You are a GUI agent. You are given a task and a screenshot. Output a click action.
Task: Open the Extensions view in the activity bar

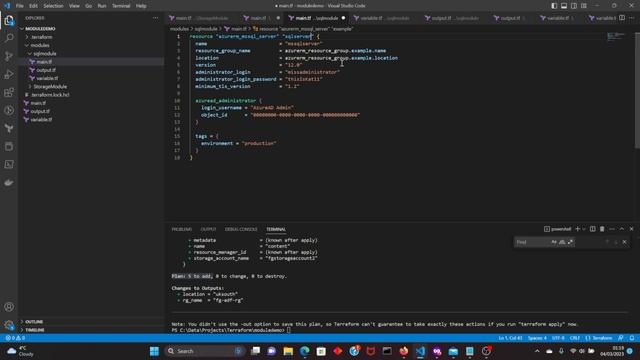(9, 92)
